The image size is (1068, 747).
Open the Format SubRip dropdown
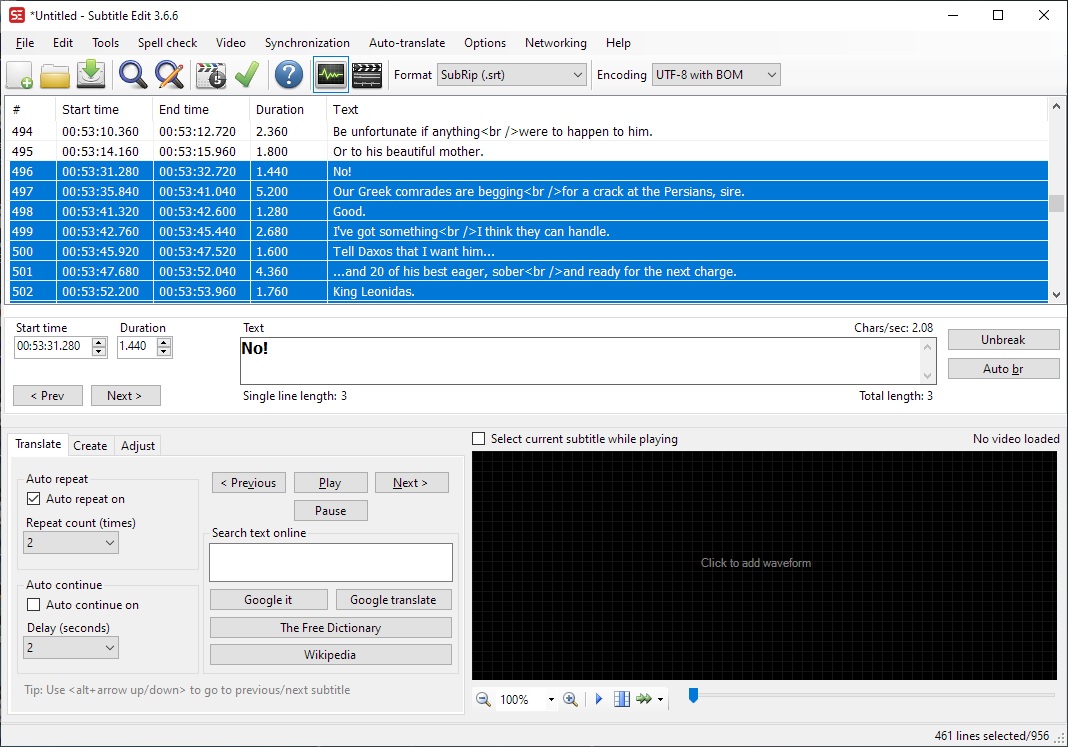(x=511, y=75)
